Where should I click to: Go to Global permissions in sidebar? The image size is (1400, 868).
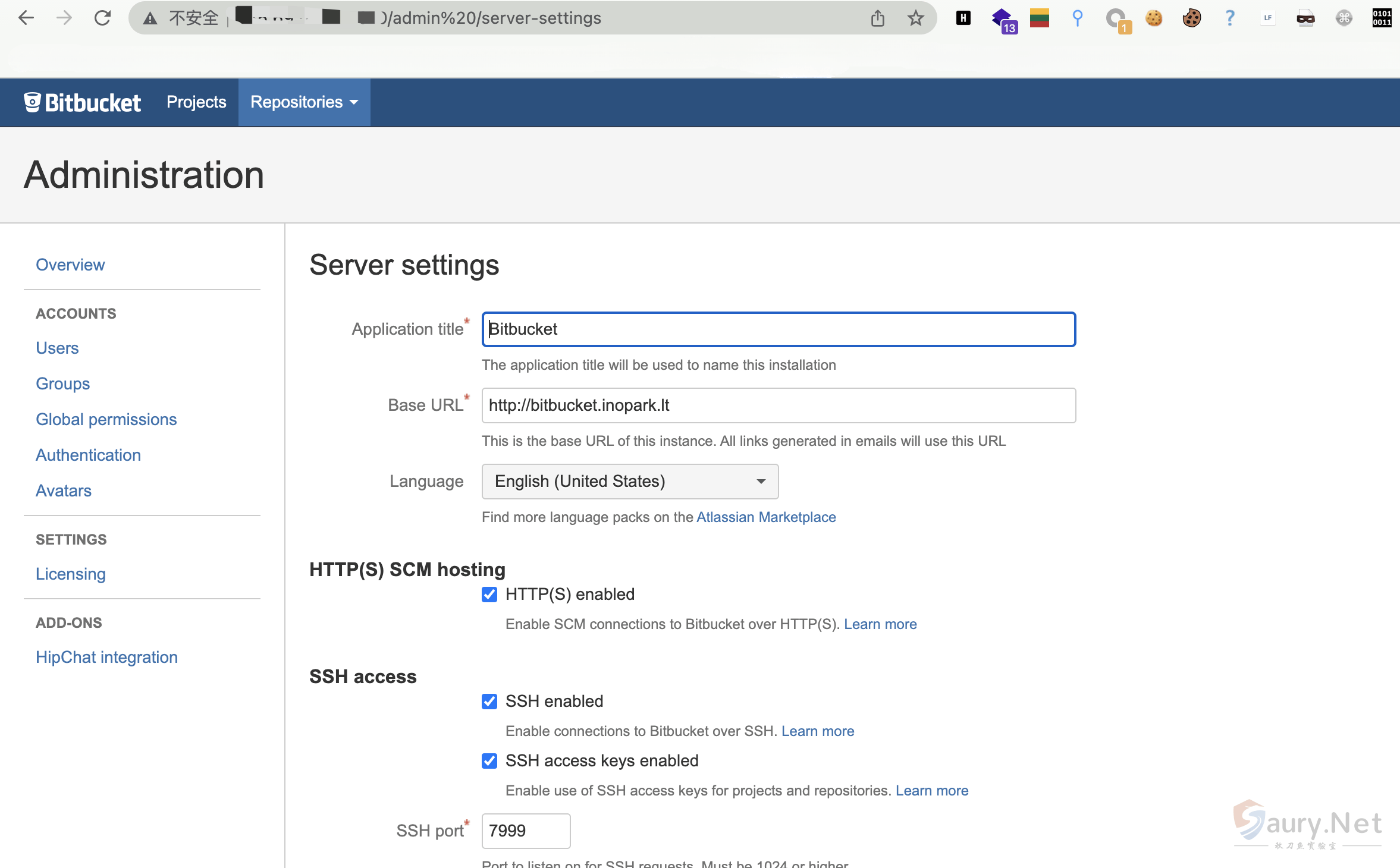coord(106,420)
